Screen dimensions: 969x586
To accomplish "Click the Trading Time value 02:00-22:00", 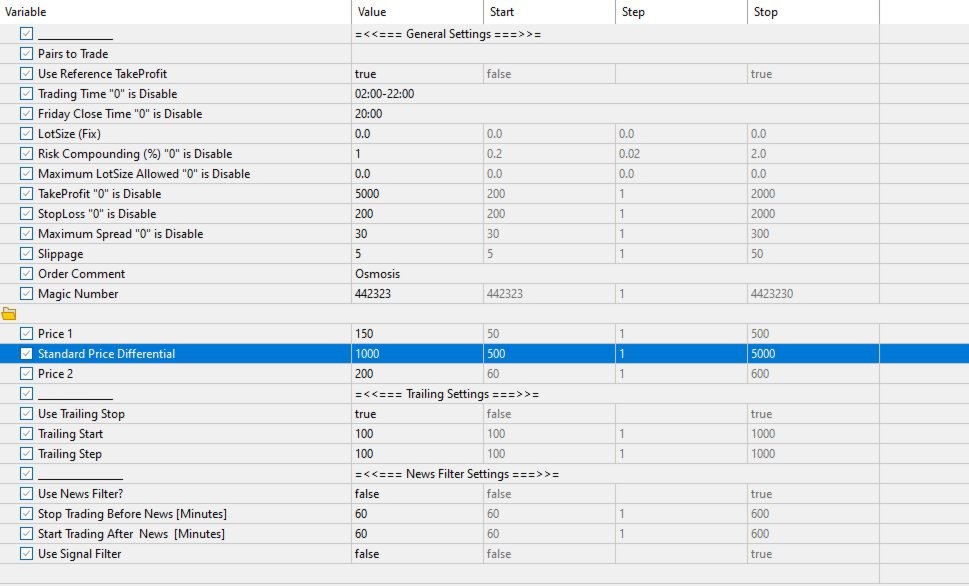I will (384, 94).
